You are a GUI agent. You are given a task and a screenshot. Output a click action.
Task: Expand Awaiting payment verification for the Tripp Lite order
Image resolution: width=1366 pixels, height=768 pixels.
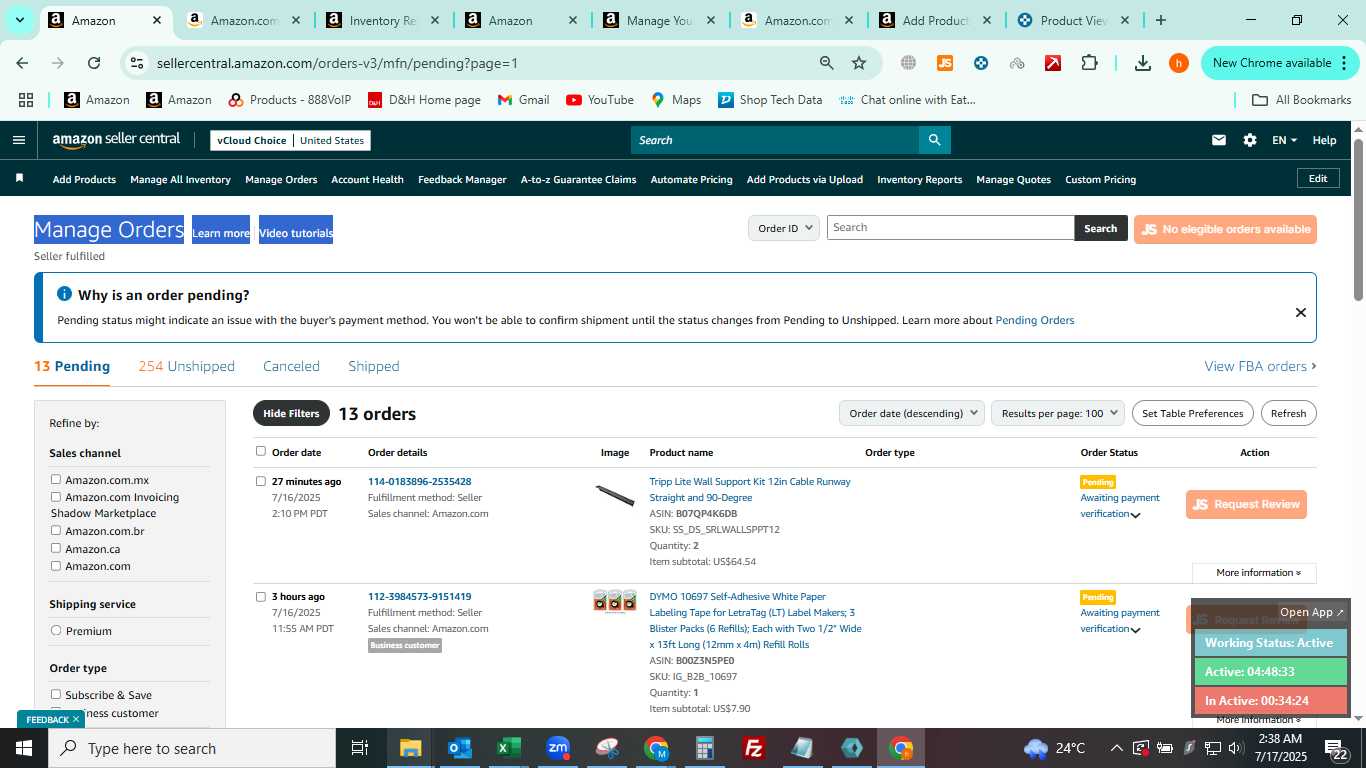(x=1135, y=515)
